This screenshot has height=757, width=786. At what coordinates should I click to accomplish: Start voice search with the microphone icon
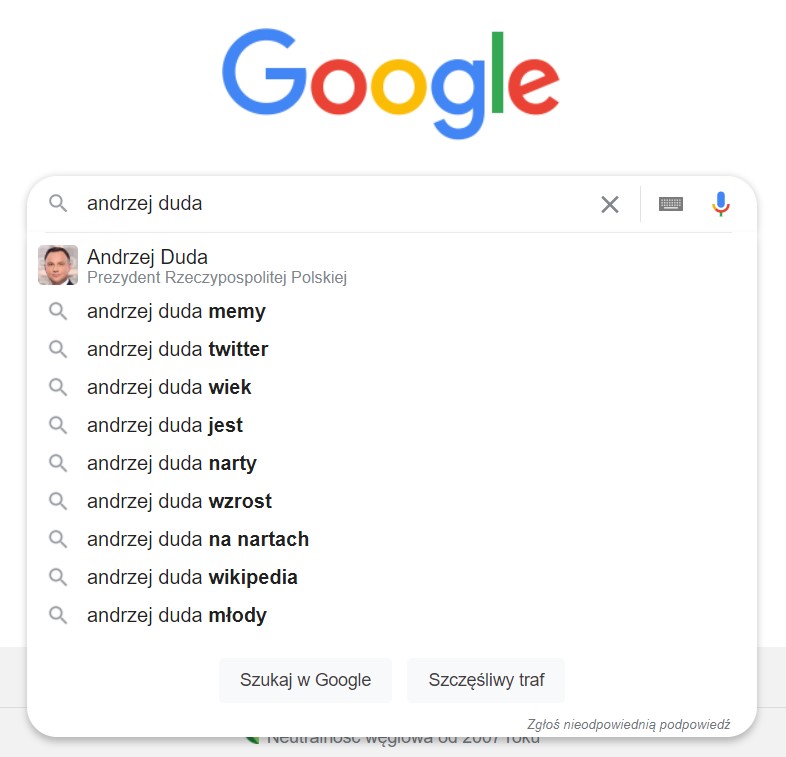coord(721,204)
